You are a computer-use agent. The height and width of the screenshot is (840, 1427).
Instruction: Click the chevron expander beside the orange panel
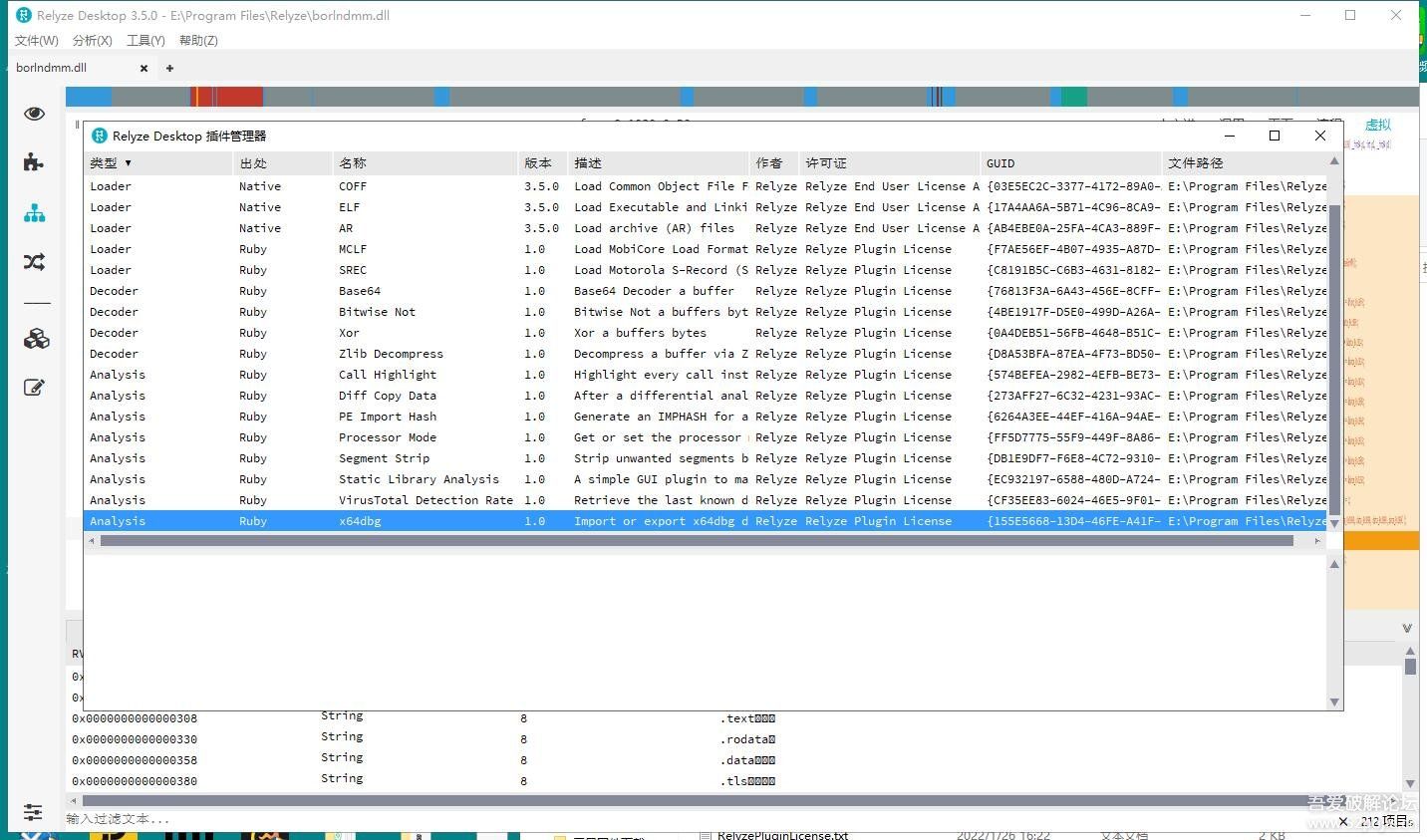1407,629
